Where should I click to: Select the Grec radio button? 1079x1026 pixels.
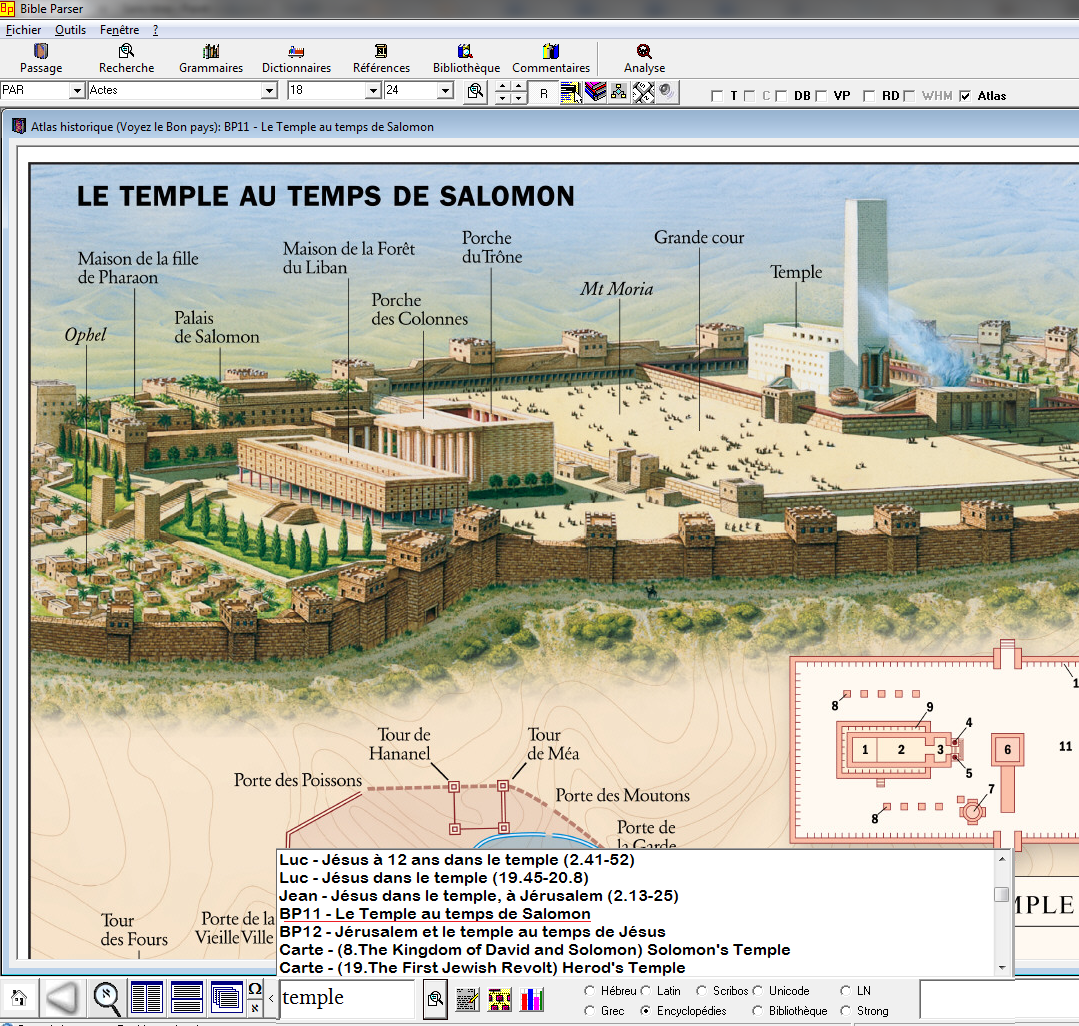click(589, 1011)
